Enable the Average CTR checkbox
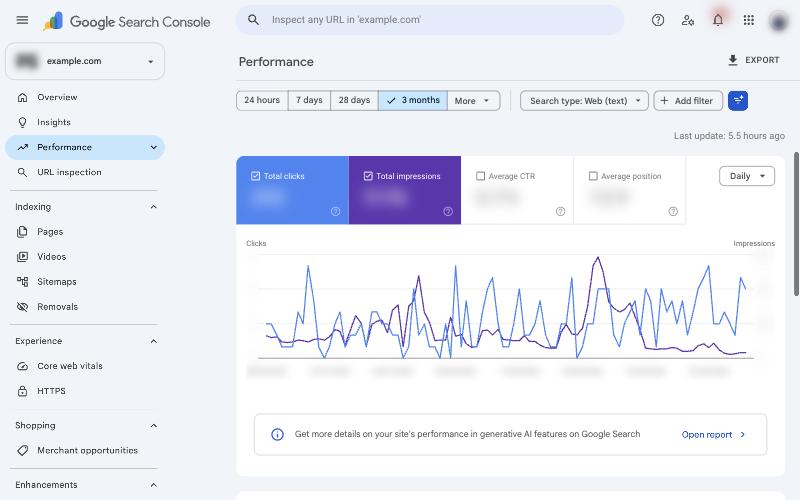Screen dimensions: 800x500 click(x=480, y=176)
